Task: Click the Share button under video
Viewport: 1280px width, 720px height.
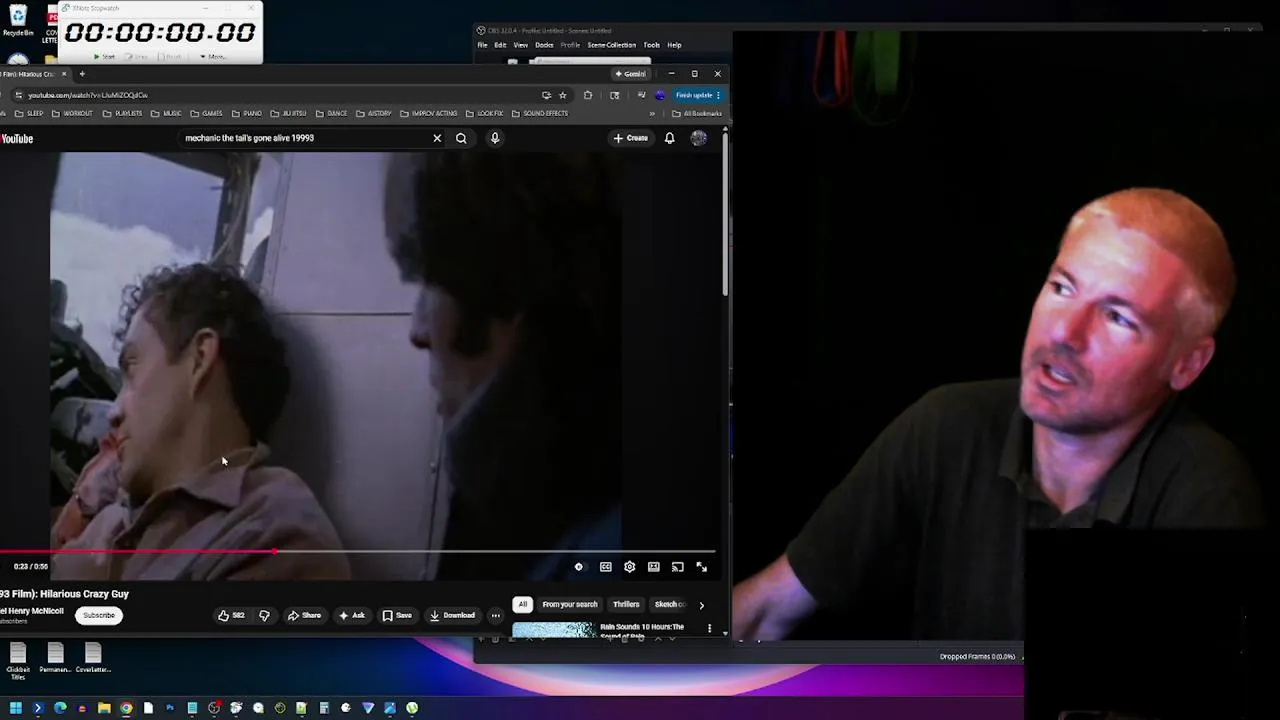Action: [304, 615]
